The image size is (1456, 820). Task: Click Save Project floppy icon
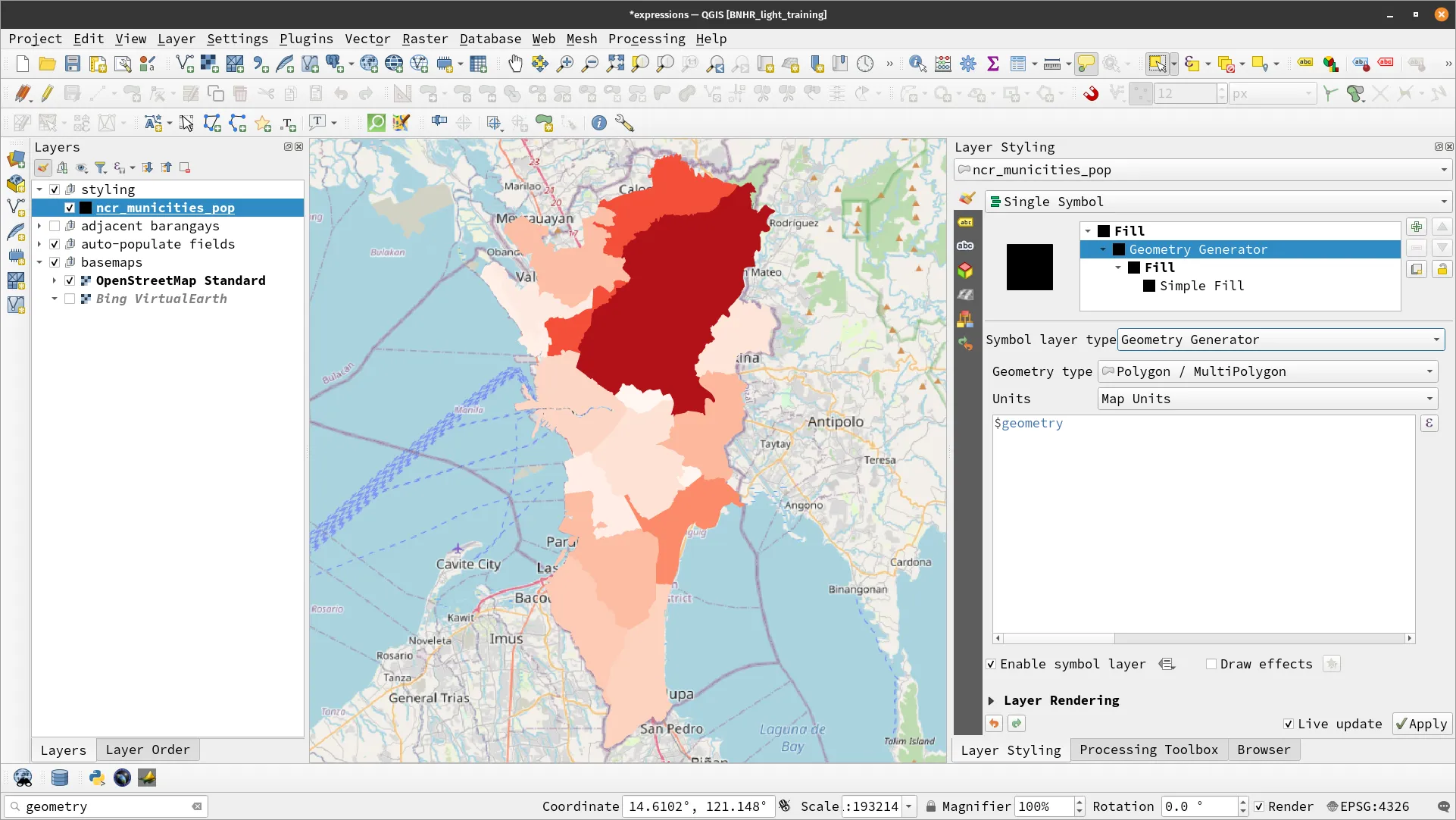point(72,64)
